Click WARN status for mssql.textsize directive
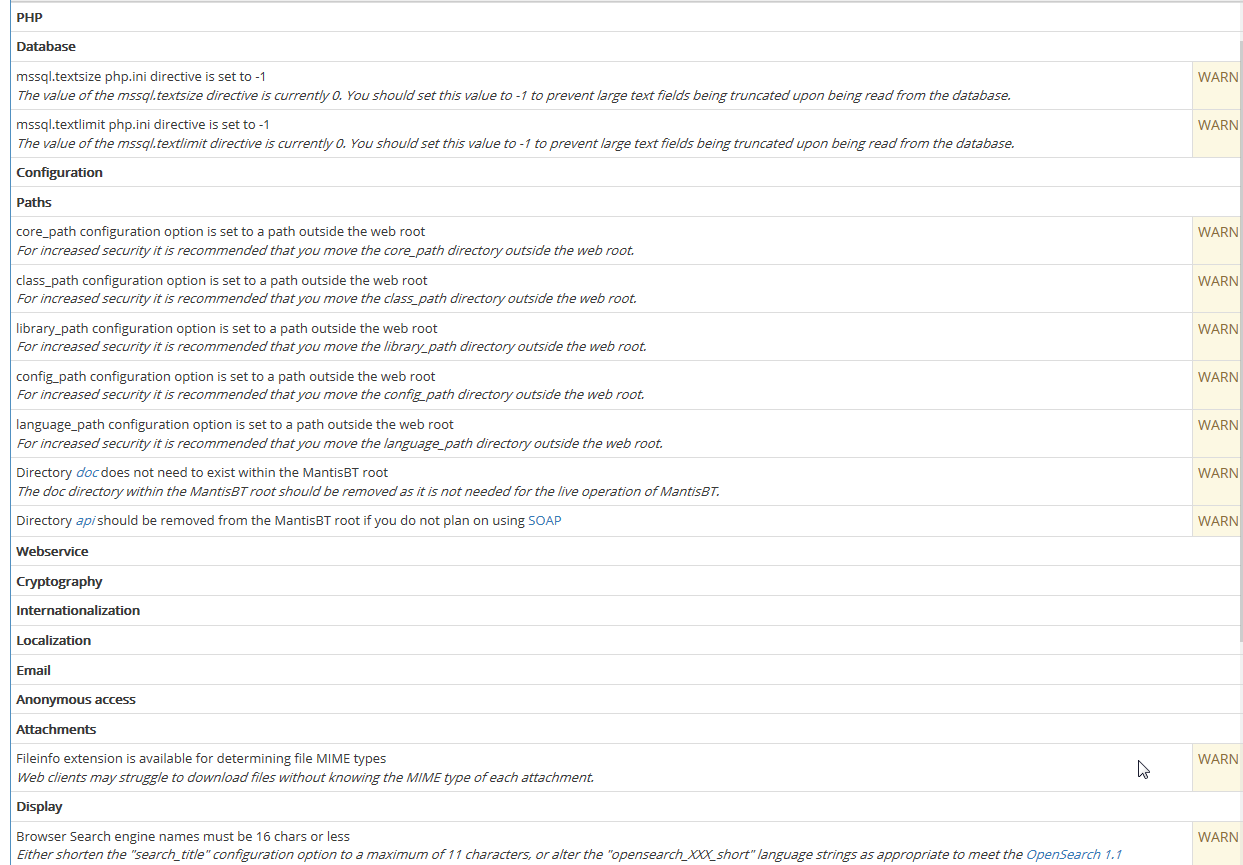Screen dimensions: 1243x865 coord(1217,77)
